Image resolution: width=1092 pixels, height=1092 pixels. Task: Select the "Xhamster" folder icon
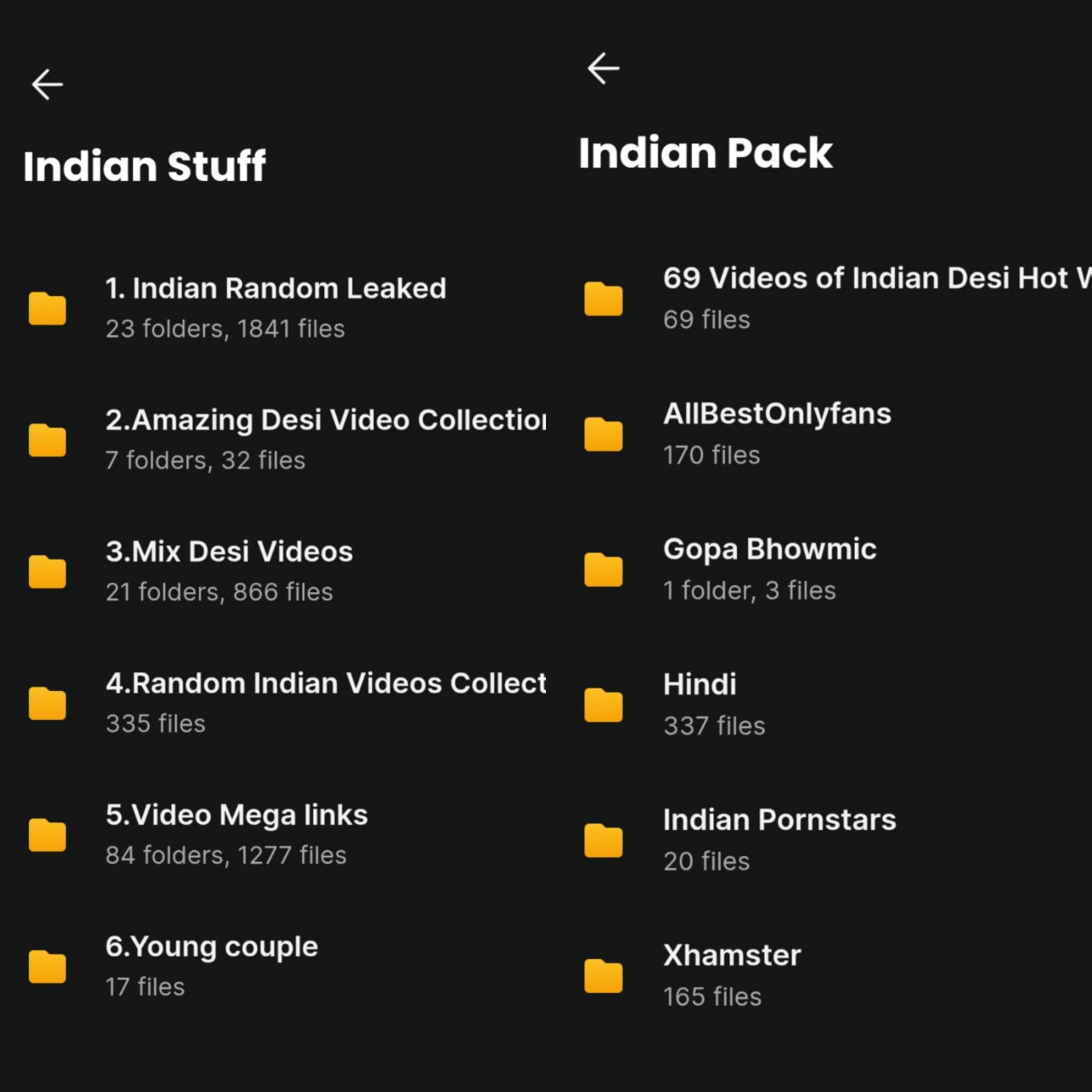pos(603,976)
